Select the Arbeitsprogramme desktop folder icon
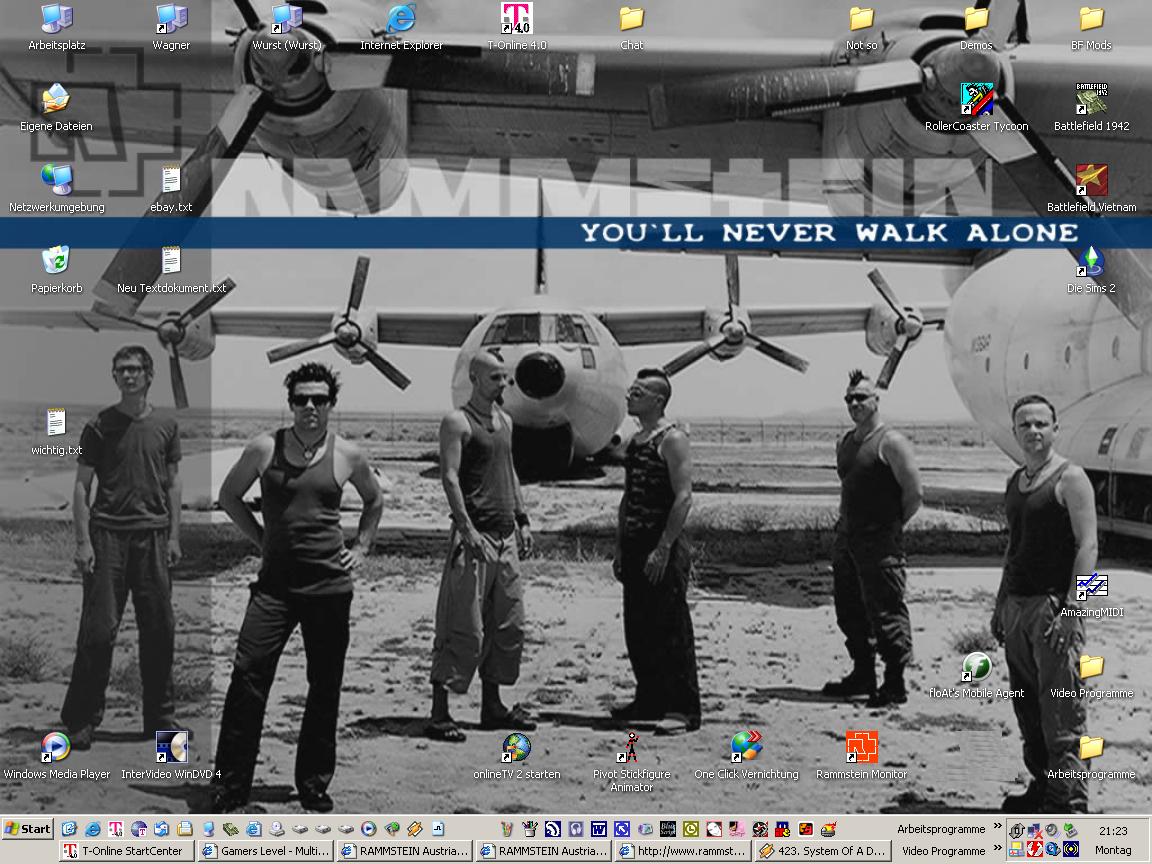The height and width of the screenshot is (864, 1152). (1091, 757)
